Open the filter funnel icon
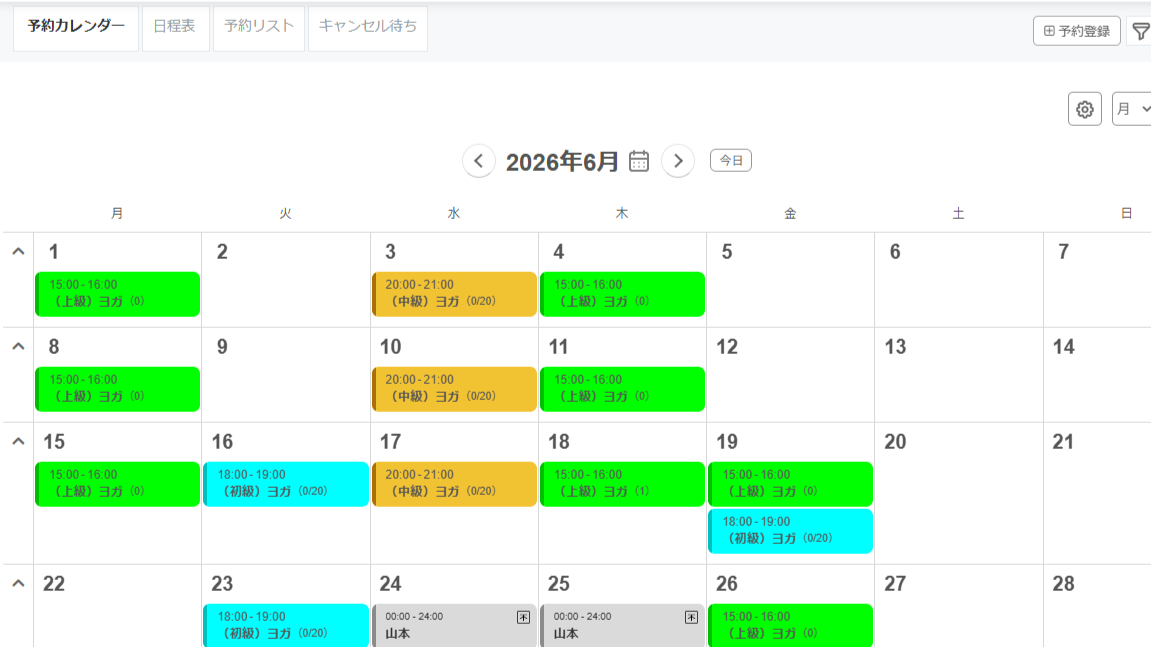Image resolution: width=1151 pixels, height=647 pixels. pyautogui.click(x=1140, y=31)
